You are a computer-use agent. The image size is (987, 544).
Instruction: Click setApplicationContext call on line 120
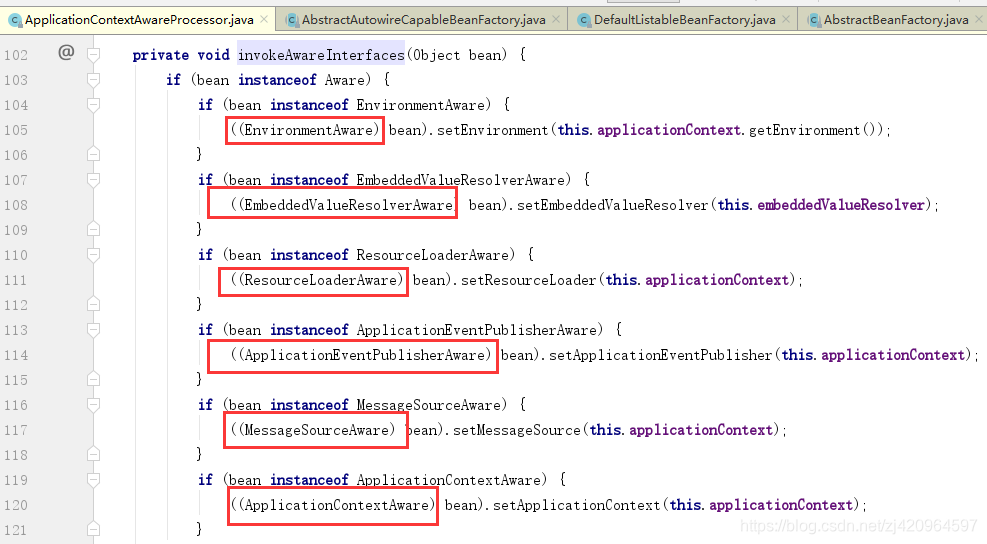tap(576, 505)
